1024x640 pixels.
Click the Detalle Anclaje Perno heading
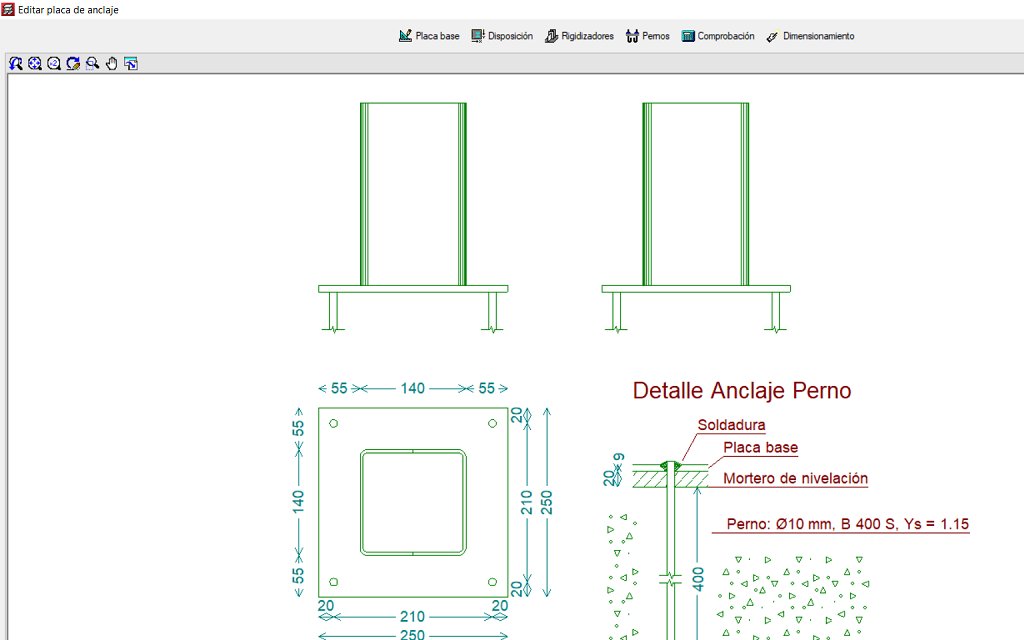(x=742, y=390)
